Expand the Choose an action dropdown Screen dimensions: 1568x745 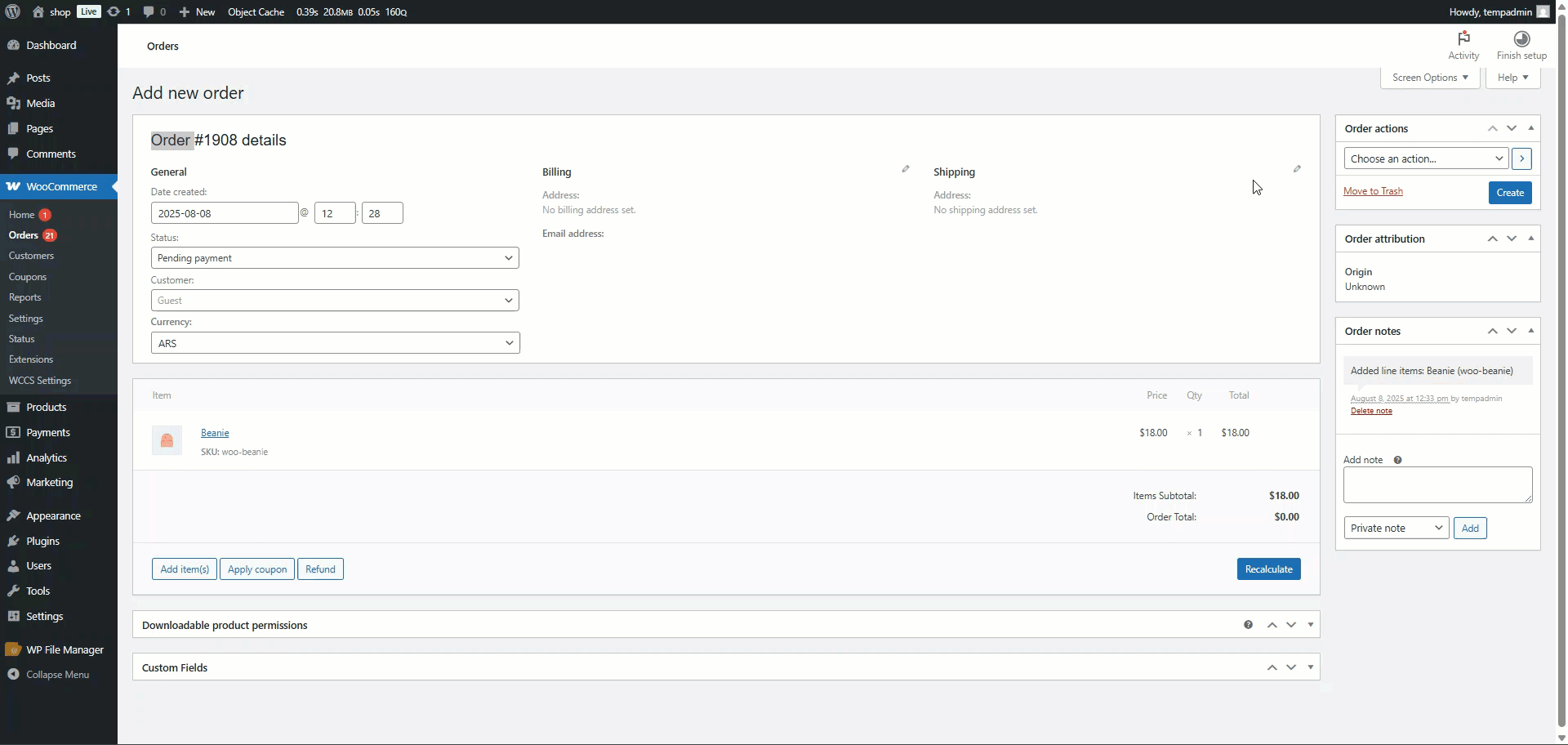tap(1425, 158)
